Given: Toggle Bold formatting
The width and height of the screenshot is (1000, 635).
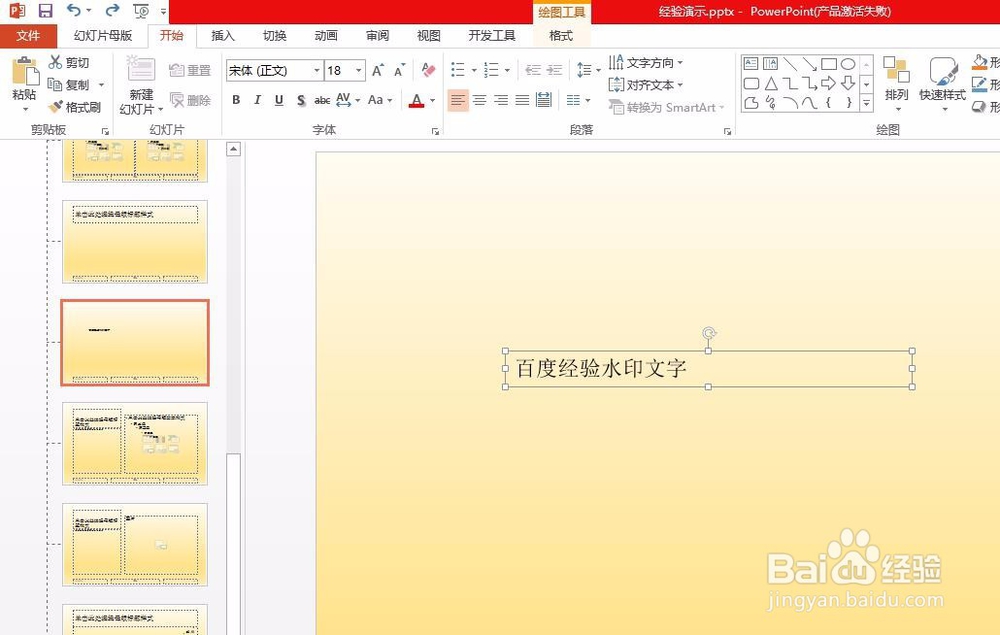Looking at the screenshot, I should (x=236, y=100).
